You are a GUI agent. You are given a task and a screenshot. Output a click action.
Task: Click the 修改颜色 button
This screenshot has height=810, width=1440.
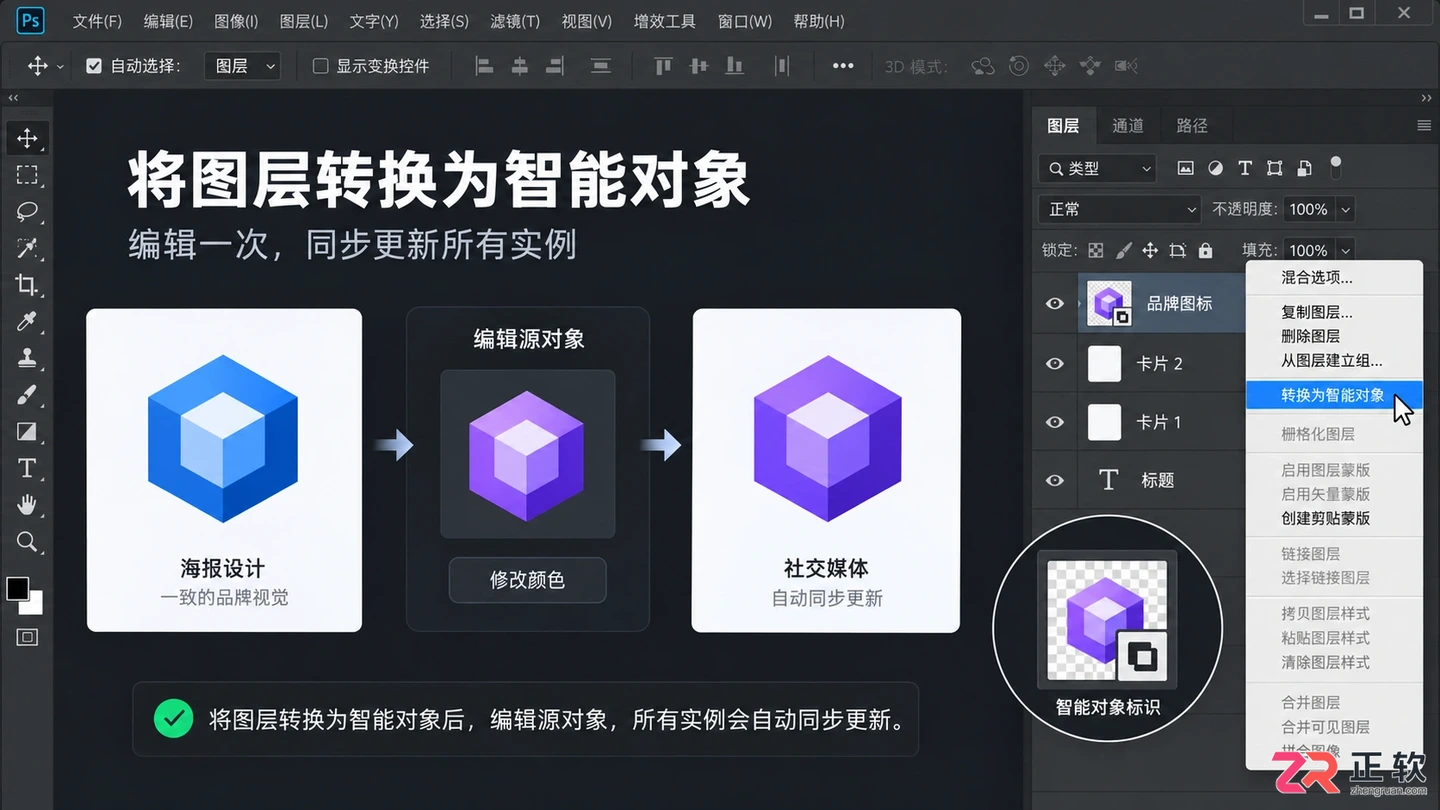click(x=527, y=580)
